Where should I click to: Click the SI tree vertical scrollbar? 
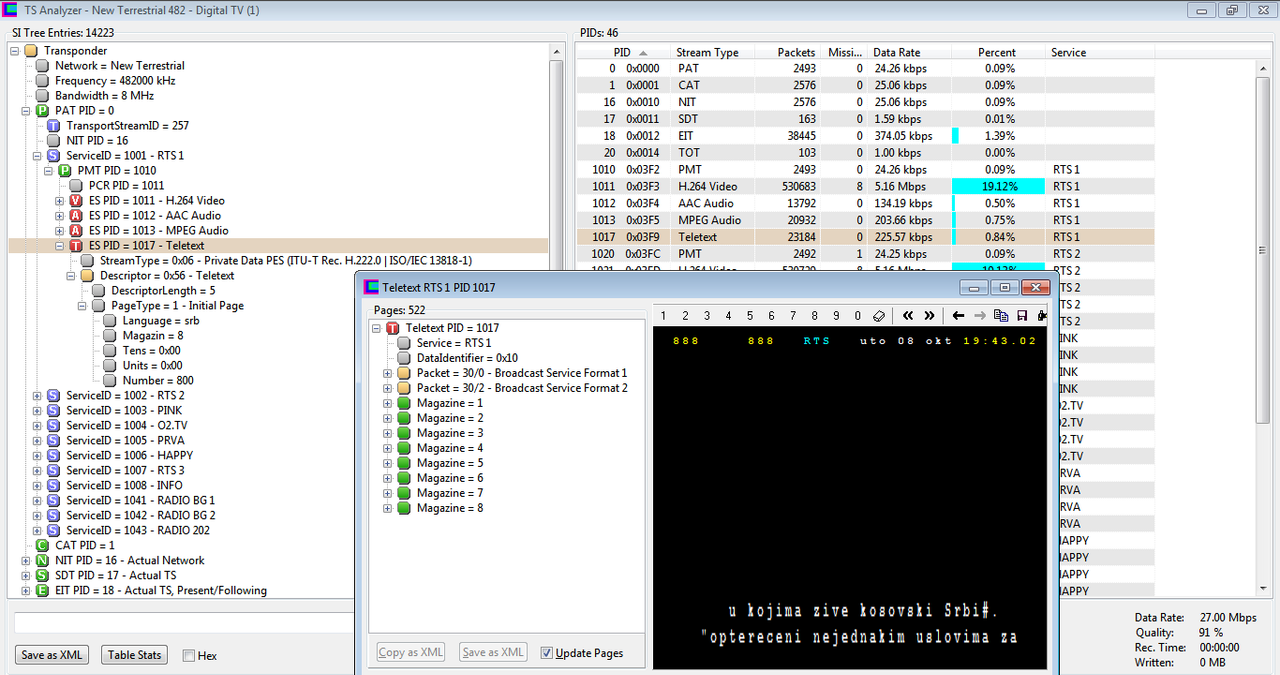[557, 320]
